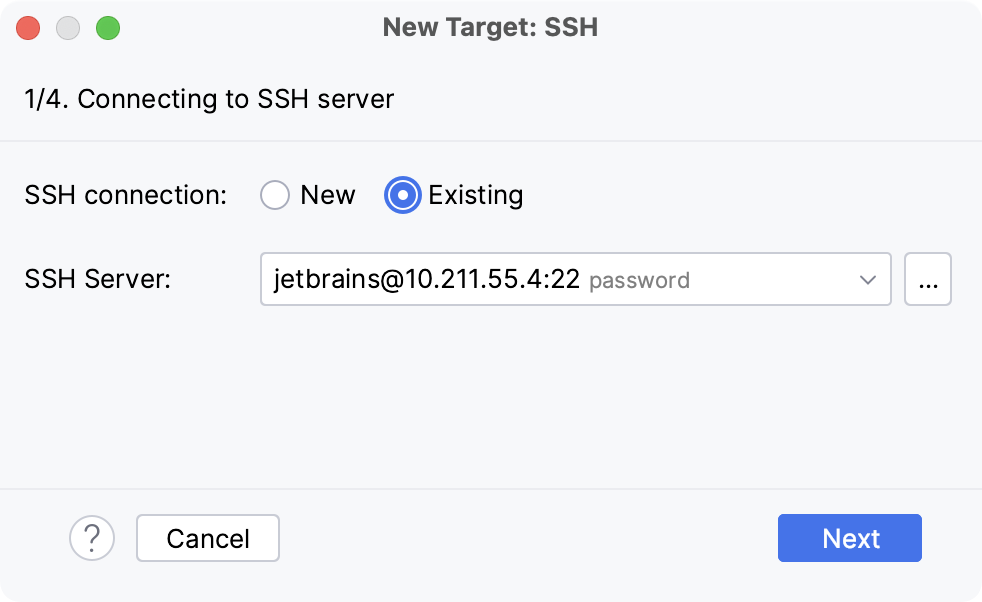Open the dialog's configuration browser via the dots icon
Viewport: 982px width, 602px height.
pos(928,279)
